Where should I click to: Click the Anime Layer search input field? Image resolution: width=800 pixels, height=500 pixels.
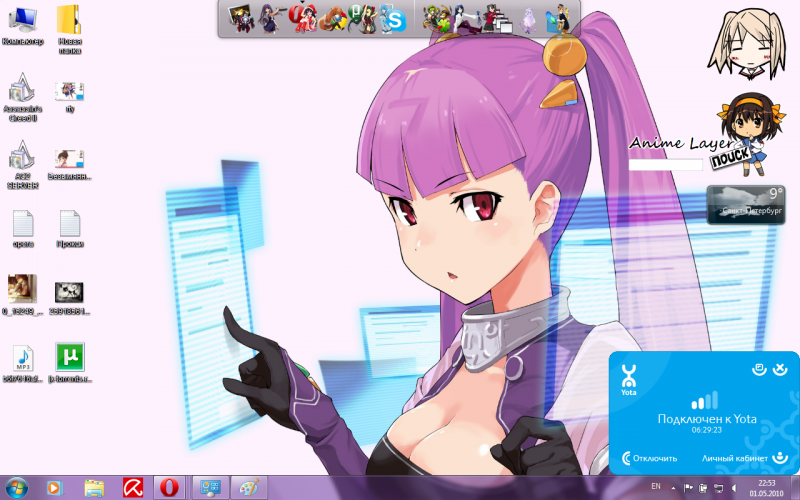[665, 165]
